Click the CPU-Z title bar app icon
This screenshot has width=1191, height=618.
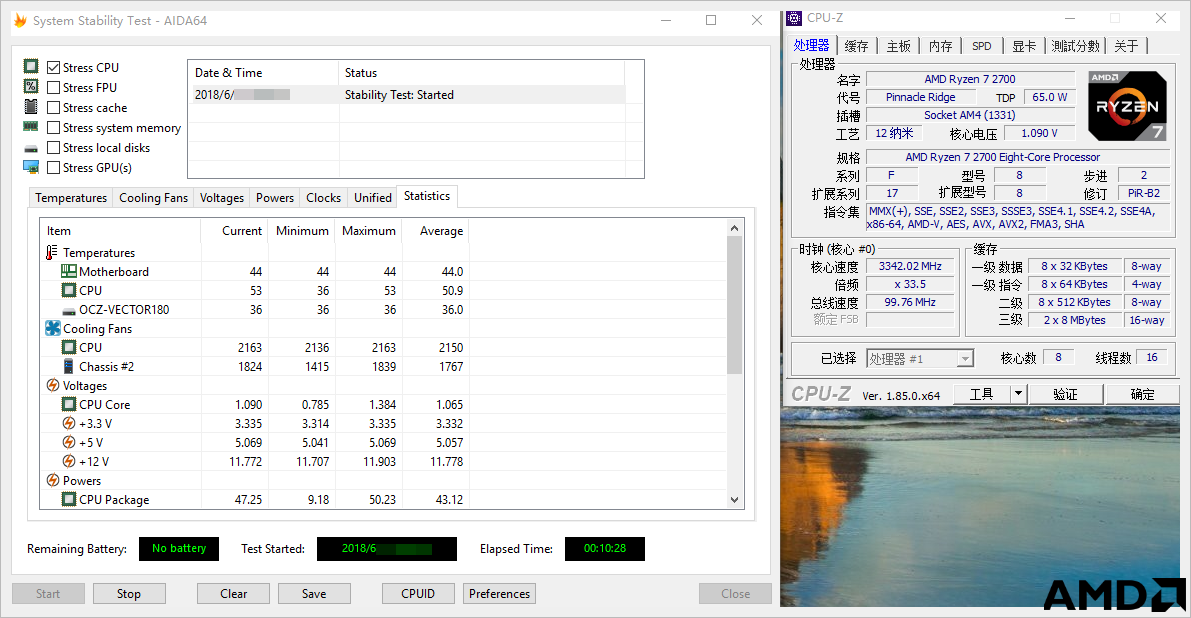[794, 18]
